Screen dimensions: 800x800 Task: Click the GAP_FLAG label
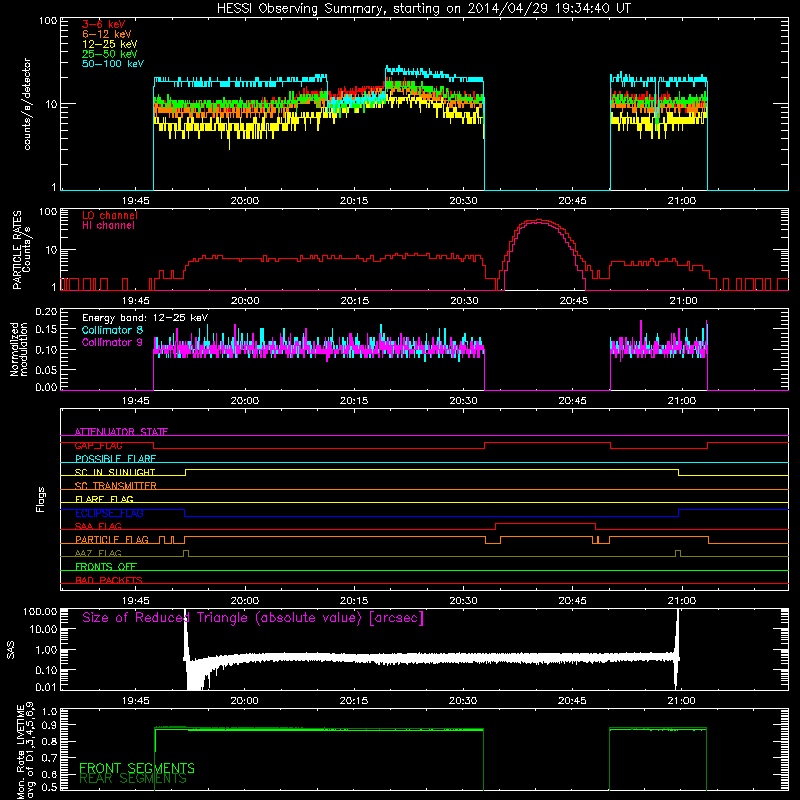click(x=98, y=445)
